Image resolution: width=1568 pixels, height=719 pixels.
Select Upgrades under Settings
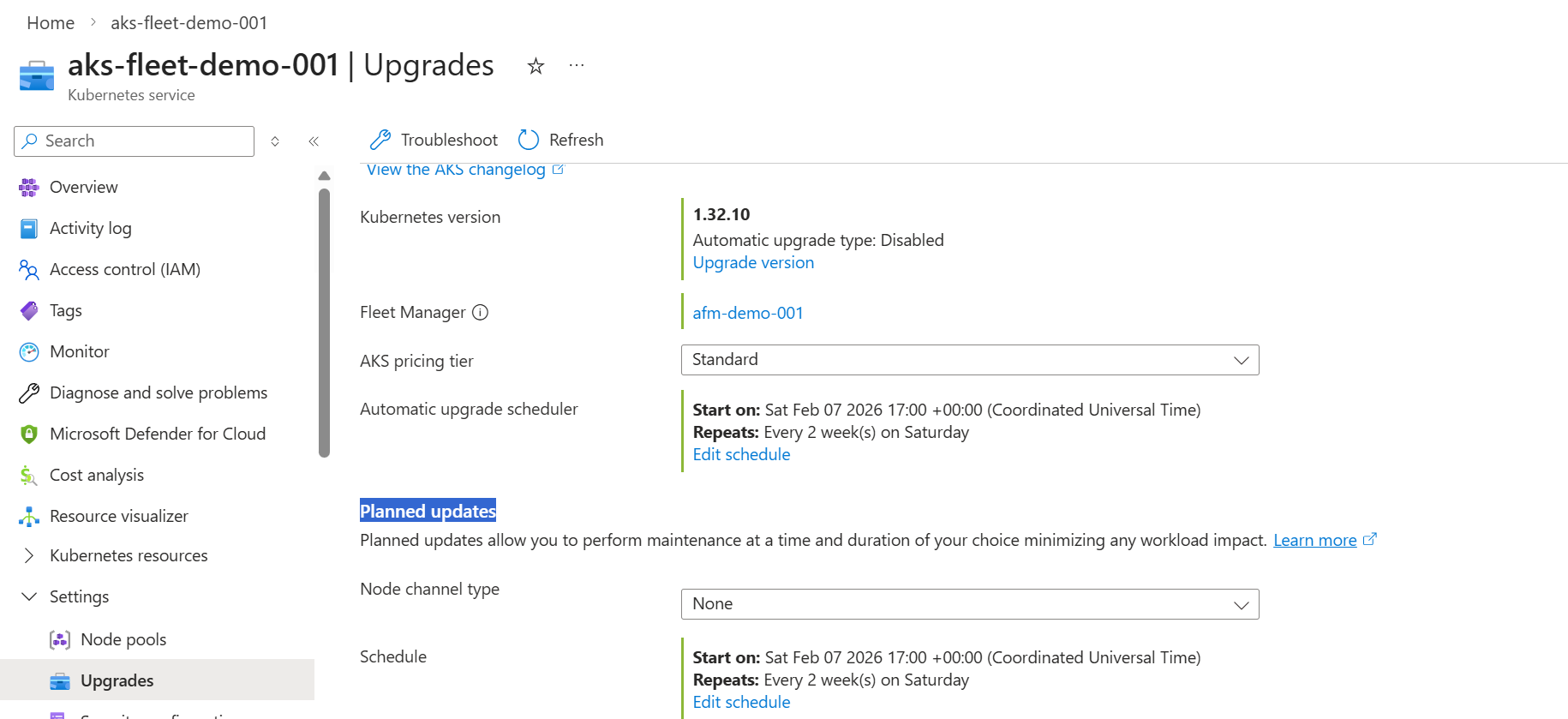(158, 680)
